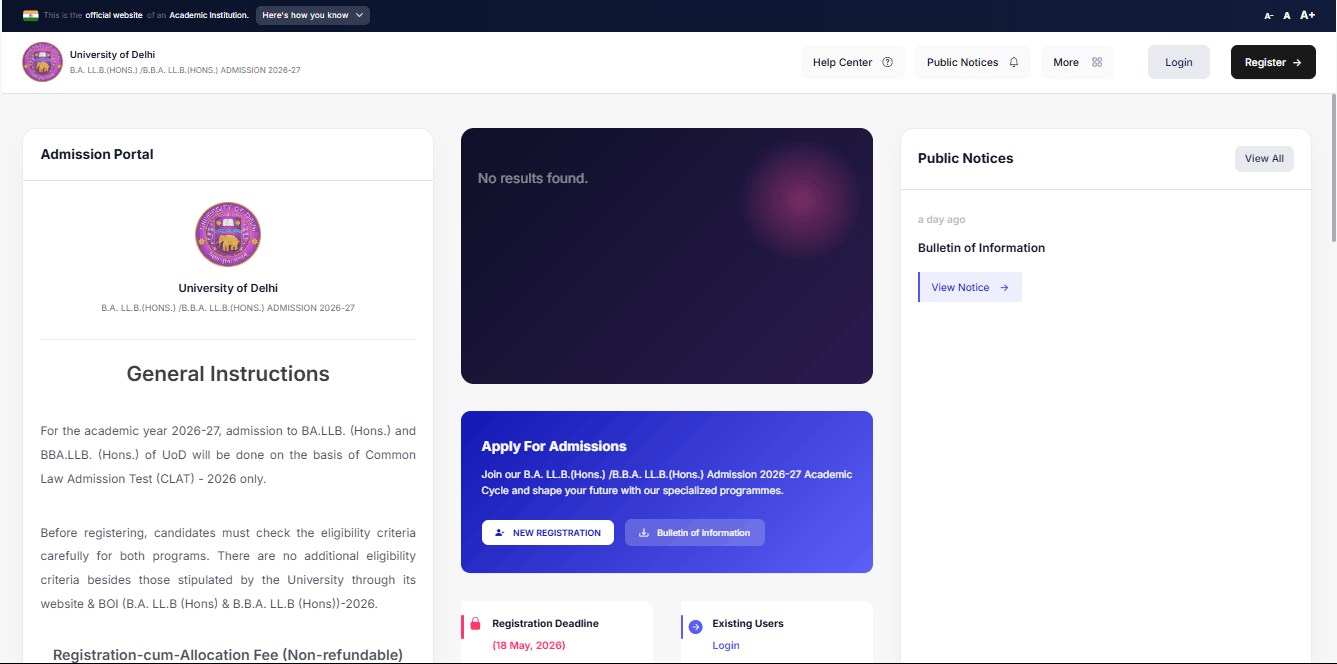Expand the "Here's how you know" dropdown

tap(313, 15)
